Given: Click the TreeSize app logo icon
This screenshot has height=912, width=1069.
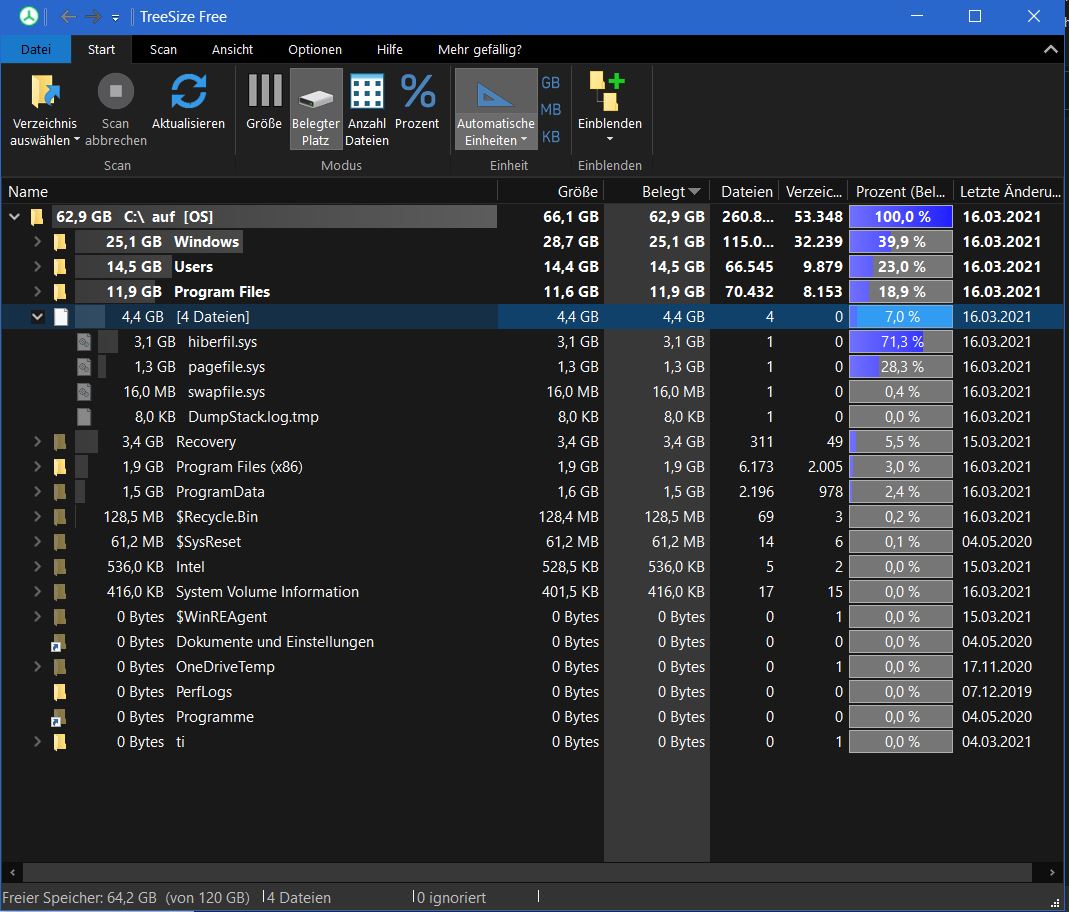Looking at the screenshot, I should tap(28, 16).
